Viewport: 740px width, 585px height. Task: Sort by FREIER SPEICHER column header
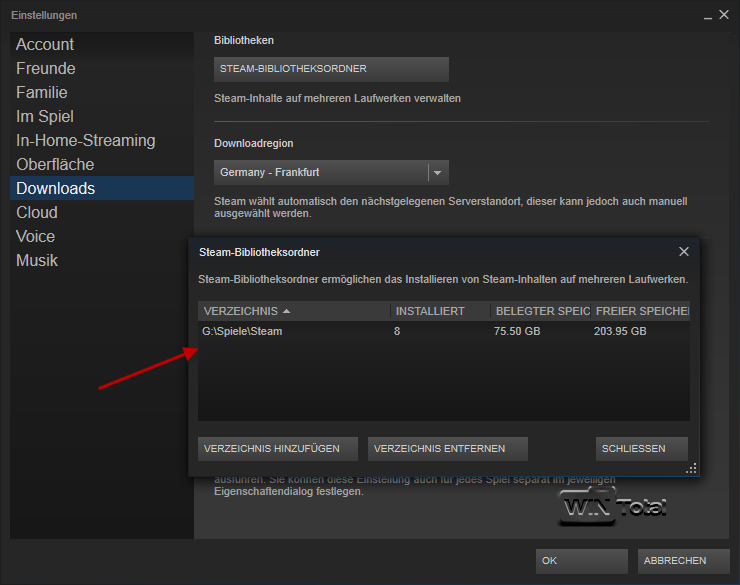pos(640,311)
